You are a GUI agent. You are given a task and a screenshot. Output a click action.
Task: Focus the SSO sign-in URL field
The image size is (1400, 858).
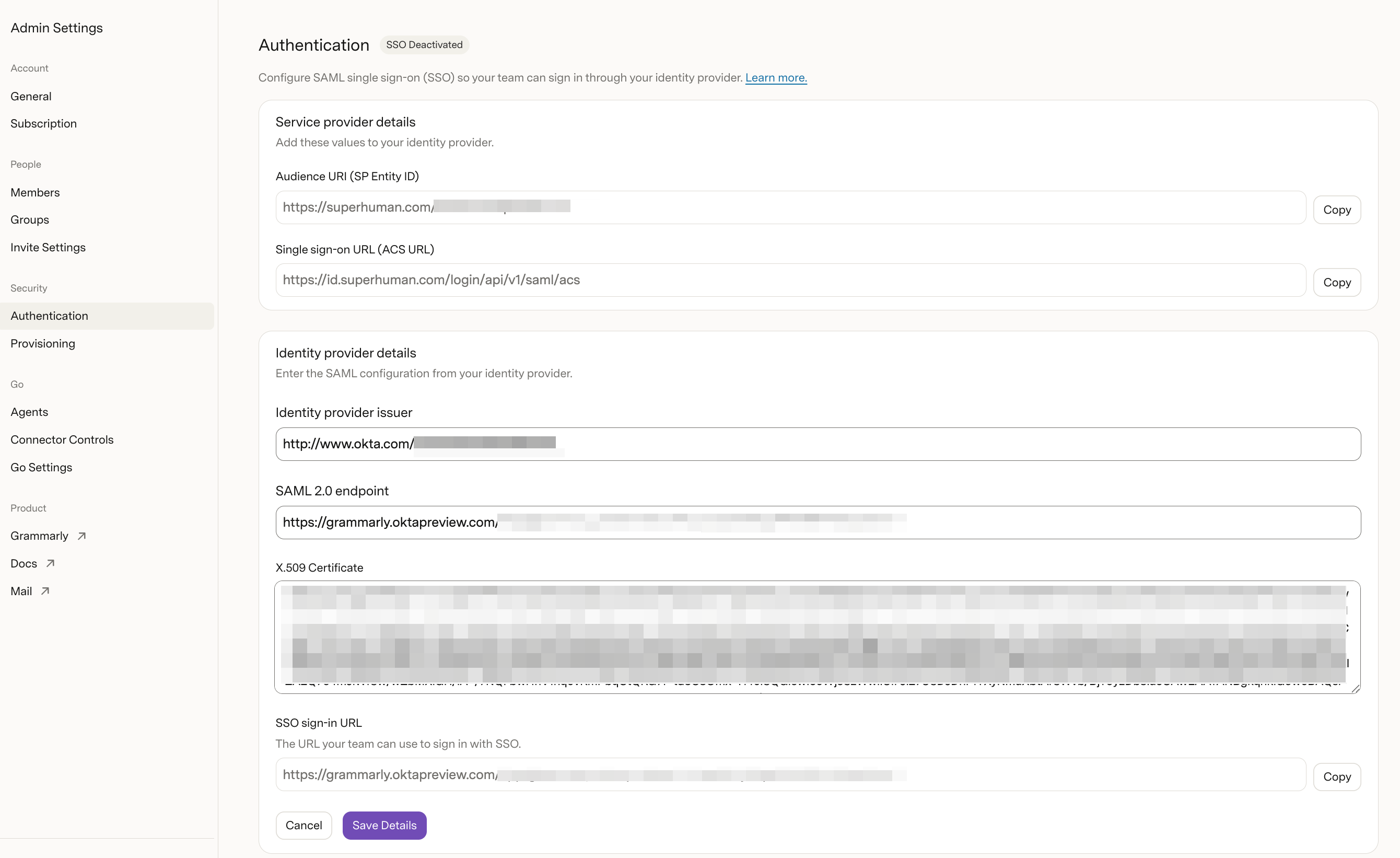point(790,774)
